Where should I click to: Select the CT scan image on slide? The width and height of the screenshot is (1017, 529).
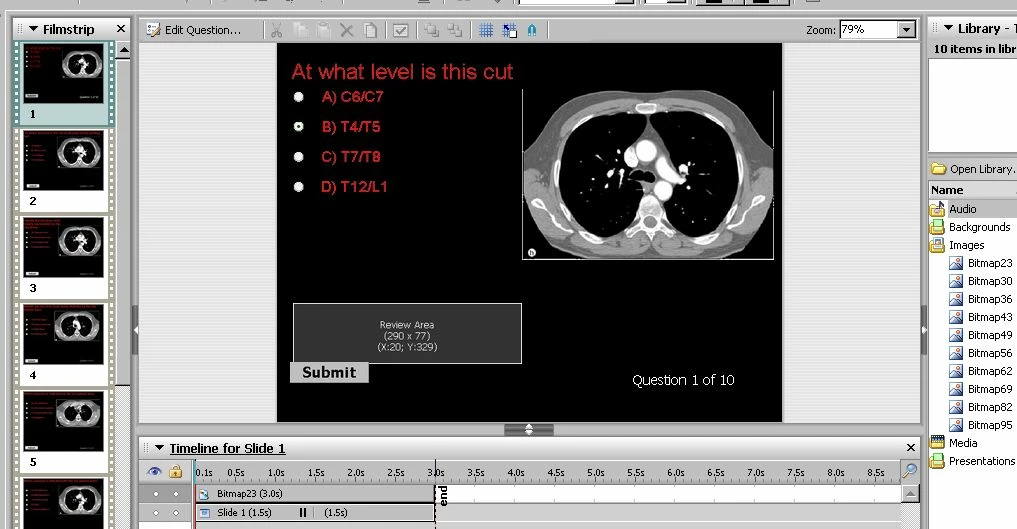[648, 174]
